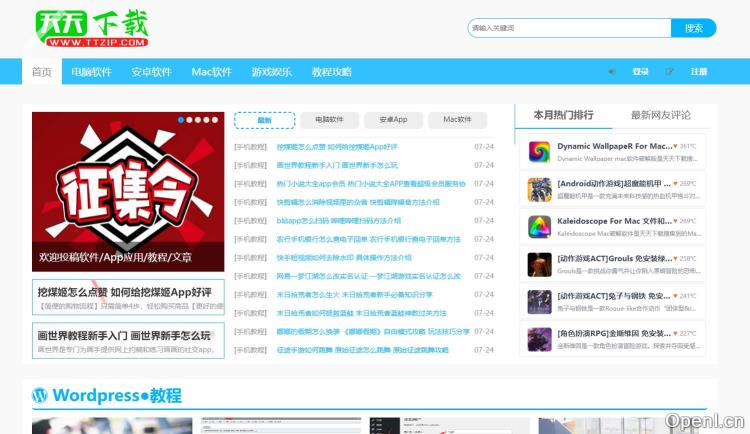The width and height of the screenshot is (750, 434).
Task: Click the keyword search input field
Action: click(568, 28)
